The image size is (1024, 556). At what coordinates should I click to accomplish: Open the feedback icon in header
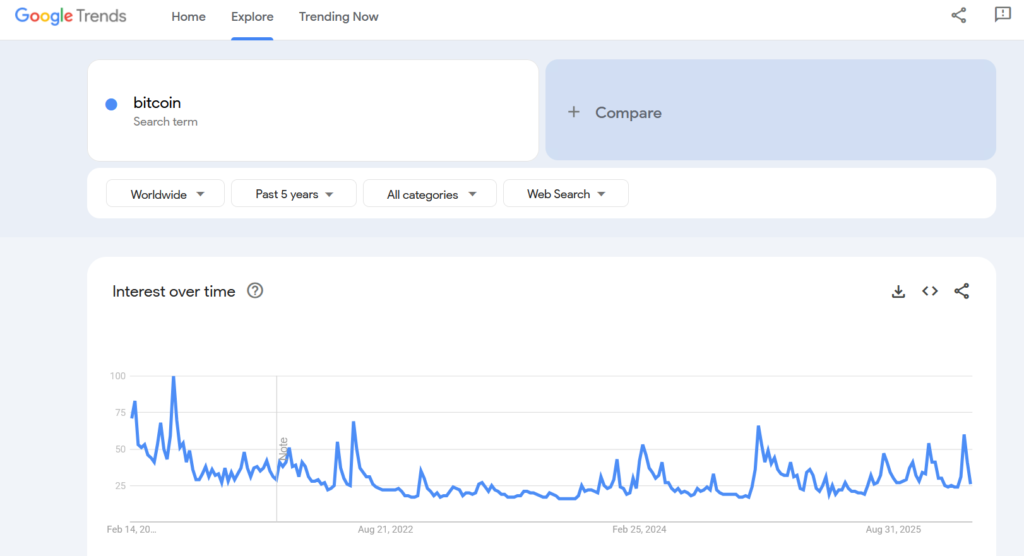pyautogui.click(x=1002, y=15)
